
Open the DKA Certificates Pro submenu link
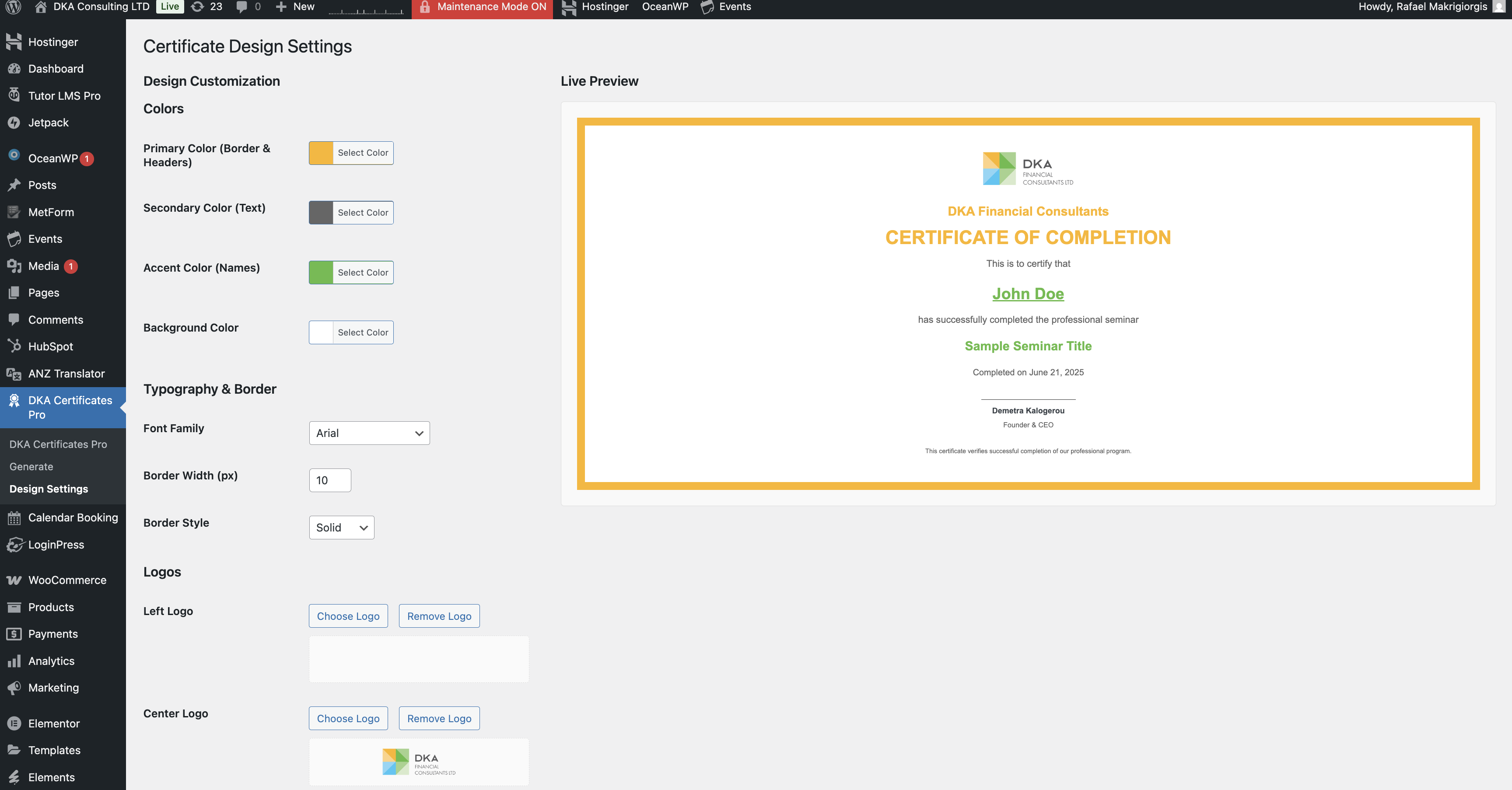(x=58, y=444)
